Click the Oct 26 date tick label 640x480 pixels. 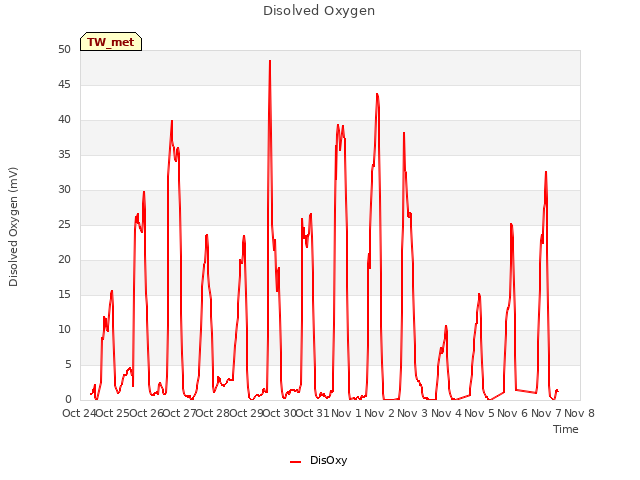(x=146, y=413)
